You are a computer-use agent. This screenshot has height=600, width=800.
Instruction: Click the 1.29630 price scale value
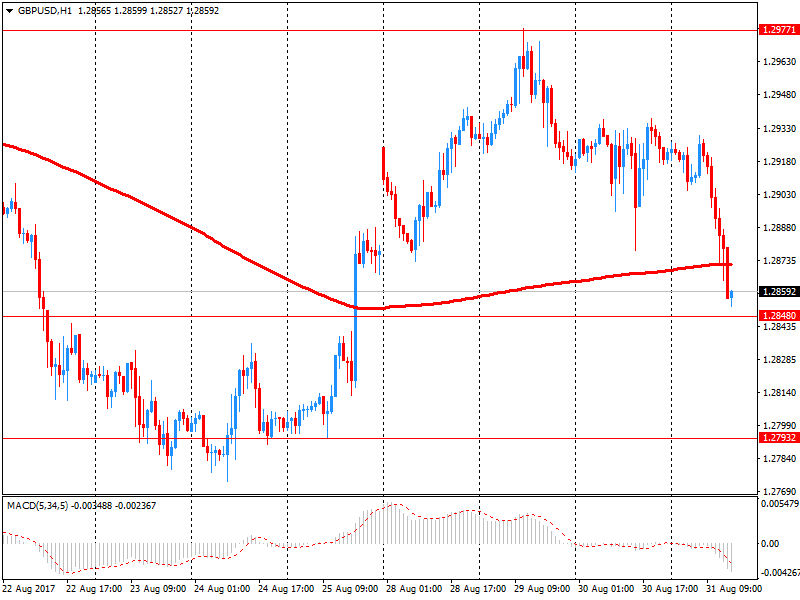point(779,62)
